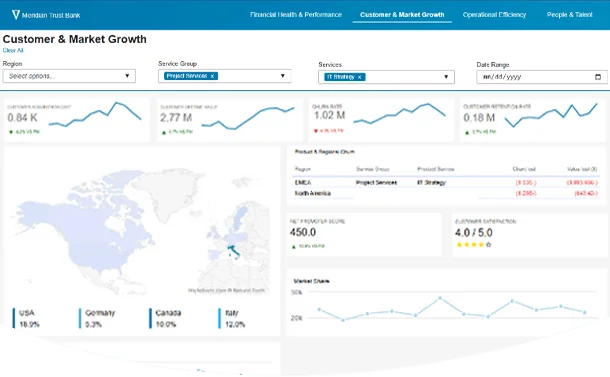This screenshot has width=610, height=377.
Task: Click the up arrow under 0.18 M
Action: [x=467, y=133]
